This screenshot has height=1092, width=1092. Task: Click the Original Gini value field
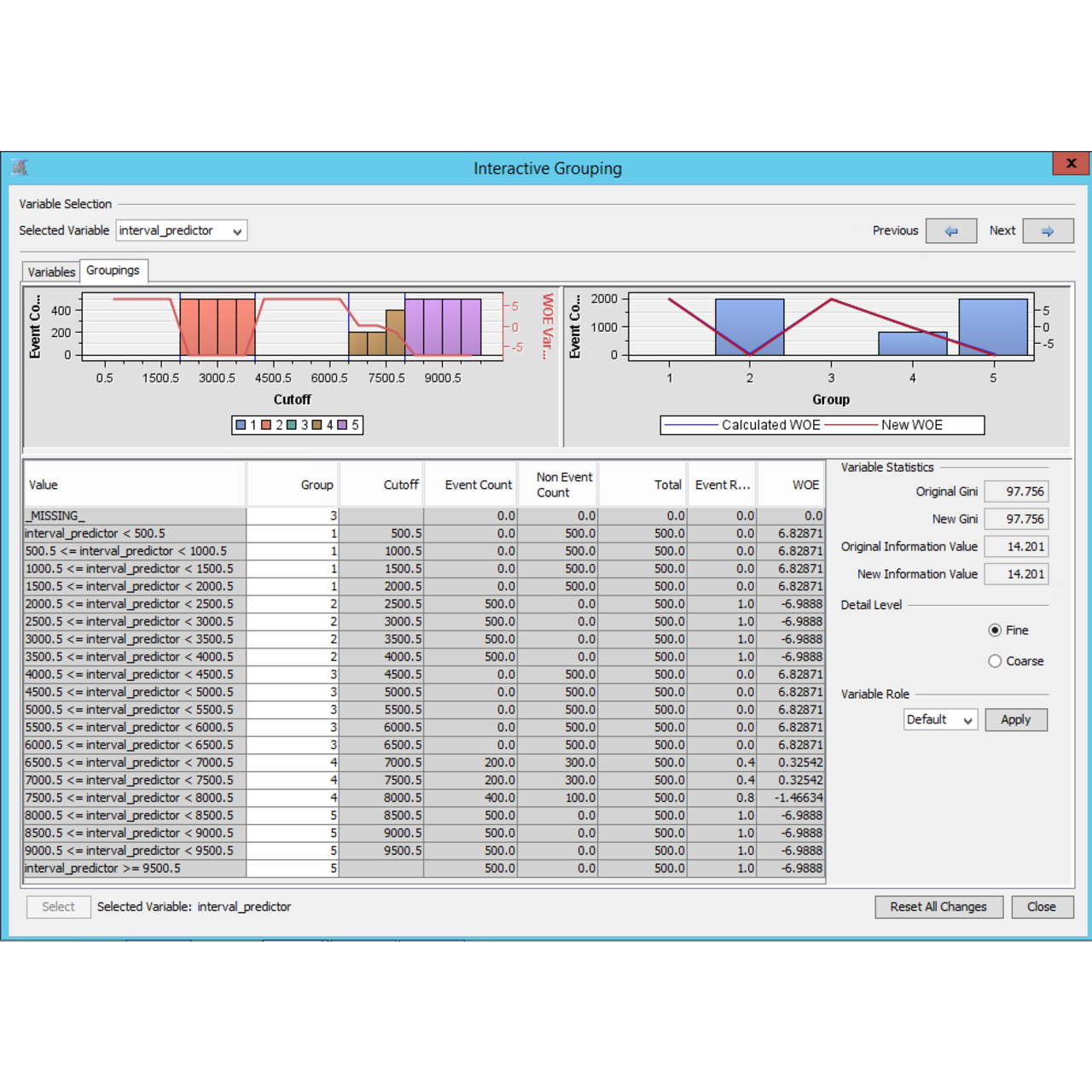pyautogui.click(x=1015, y=491)
